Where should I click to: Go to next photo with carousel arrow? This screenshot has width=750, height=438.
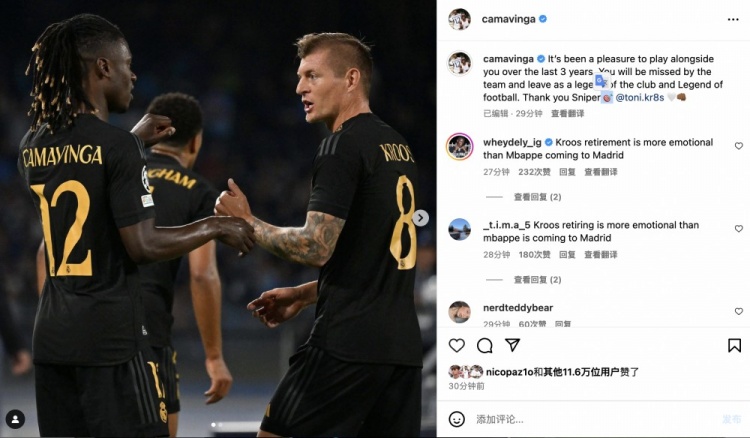point(420,218)
